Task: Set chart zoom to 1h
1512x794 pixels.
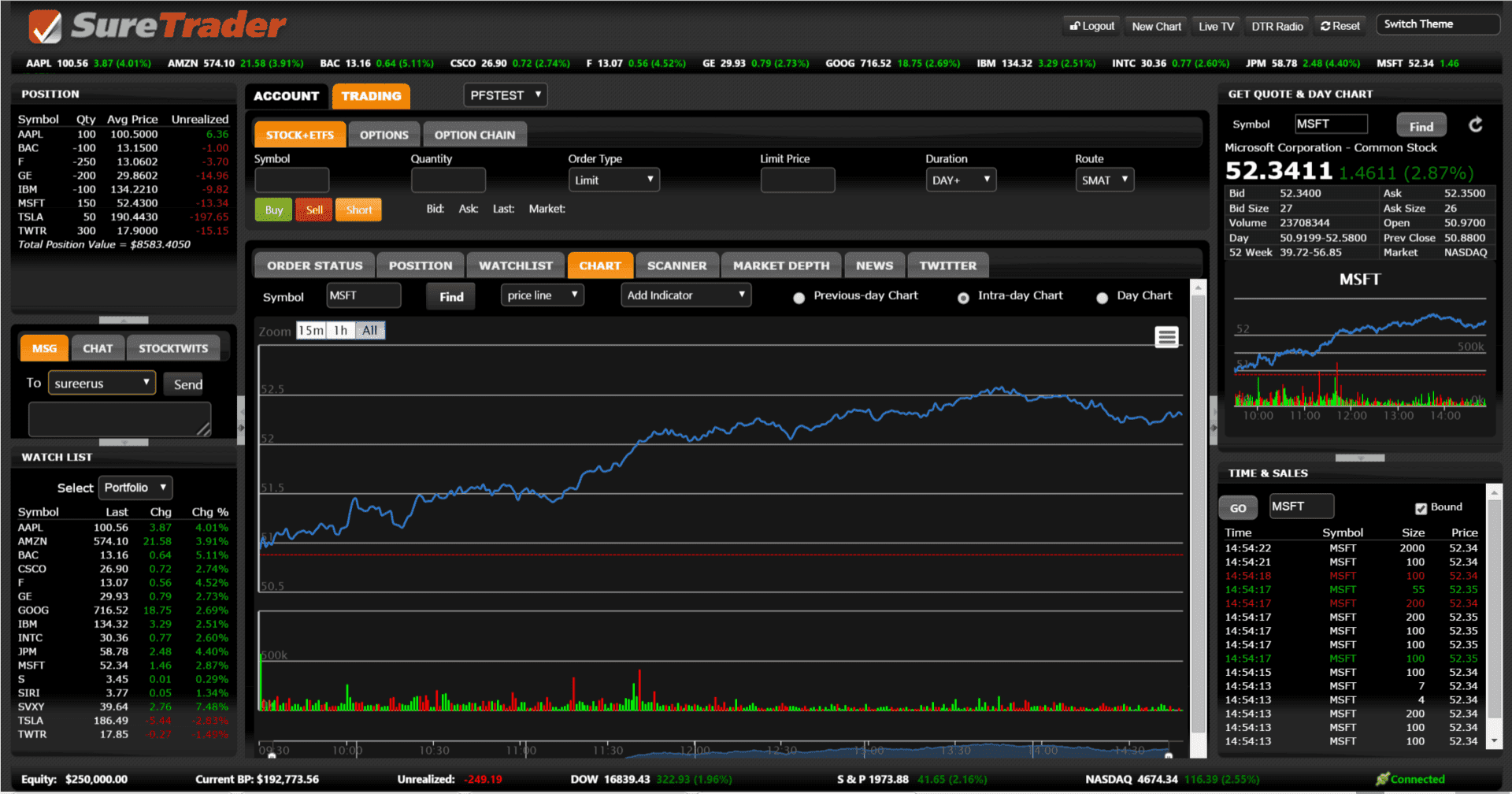Action: [340, 331]
